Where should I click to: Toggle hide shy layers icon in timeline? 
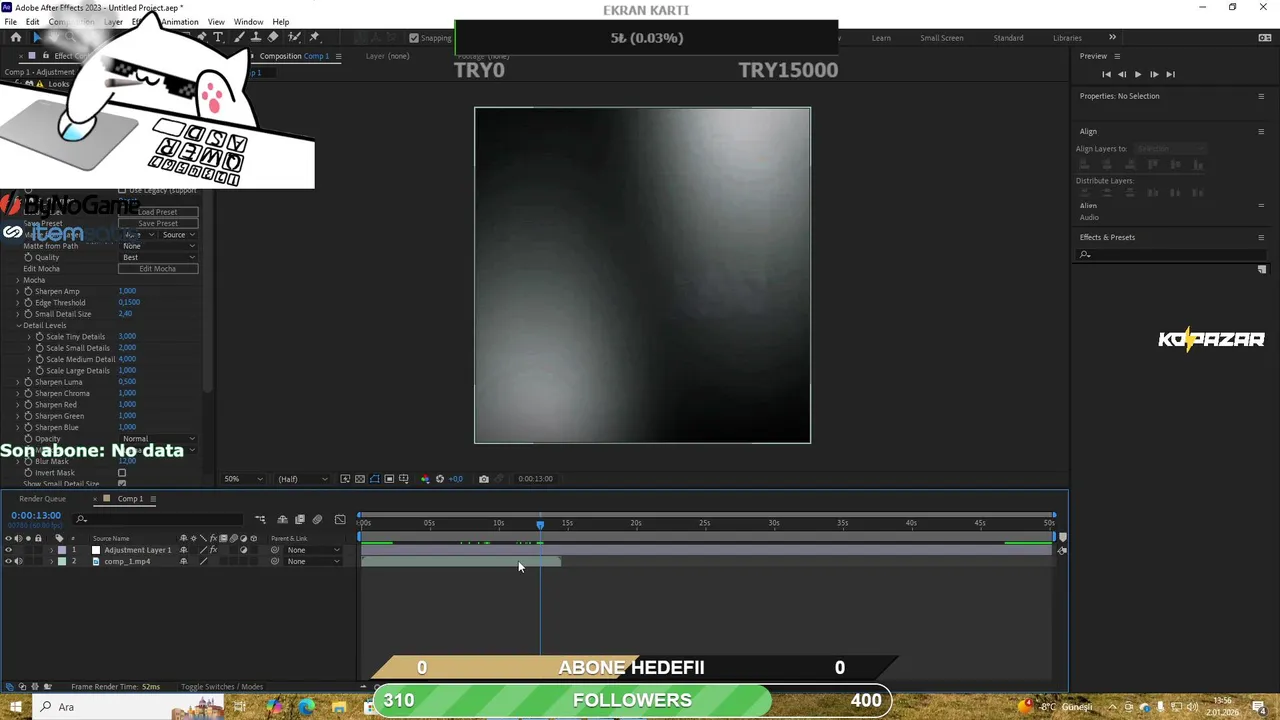282,519
